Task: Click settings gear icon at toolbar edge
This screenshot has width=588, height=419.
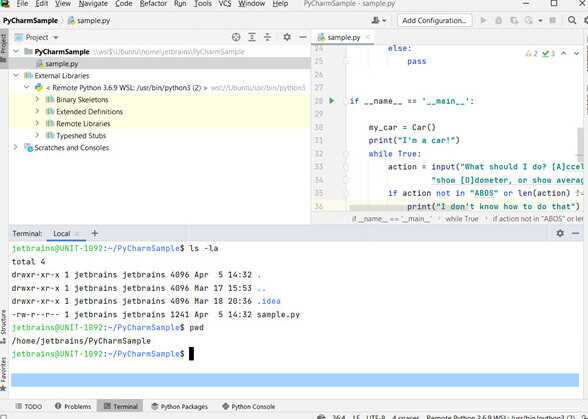Action: pos(586,20)
